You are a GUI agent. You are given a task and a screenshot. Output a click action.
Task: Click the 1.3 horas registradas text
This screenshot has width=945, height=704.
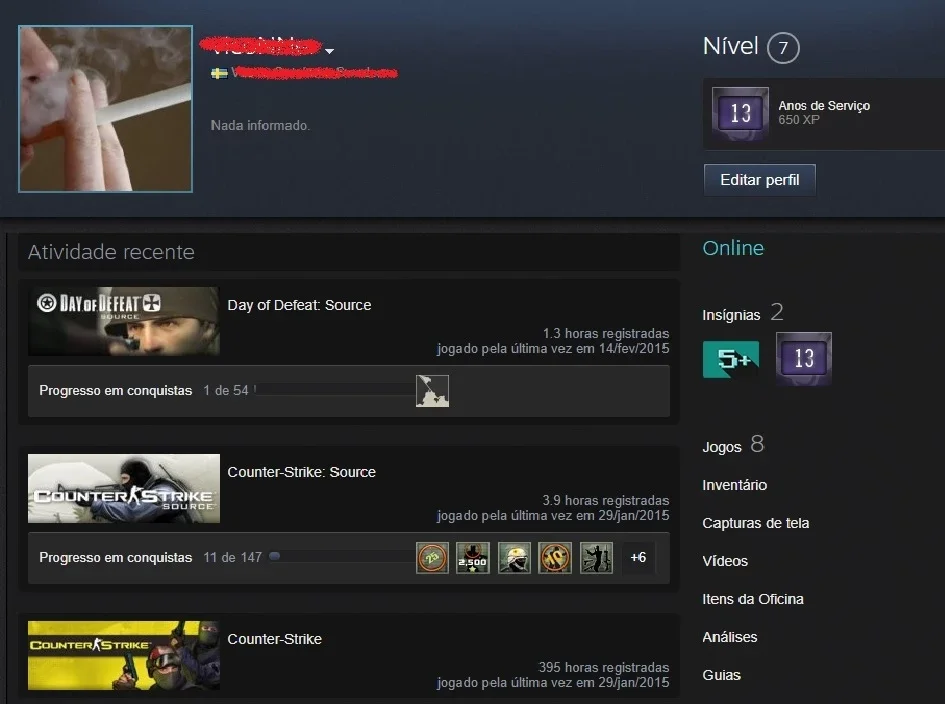click(x=606, y=333)
